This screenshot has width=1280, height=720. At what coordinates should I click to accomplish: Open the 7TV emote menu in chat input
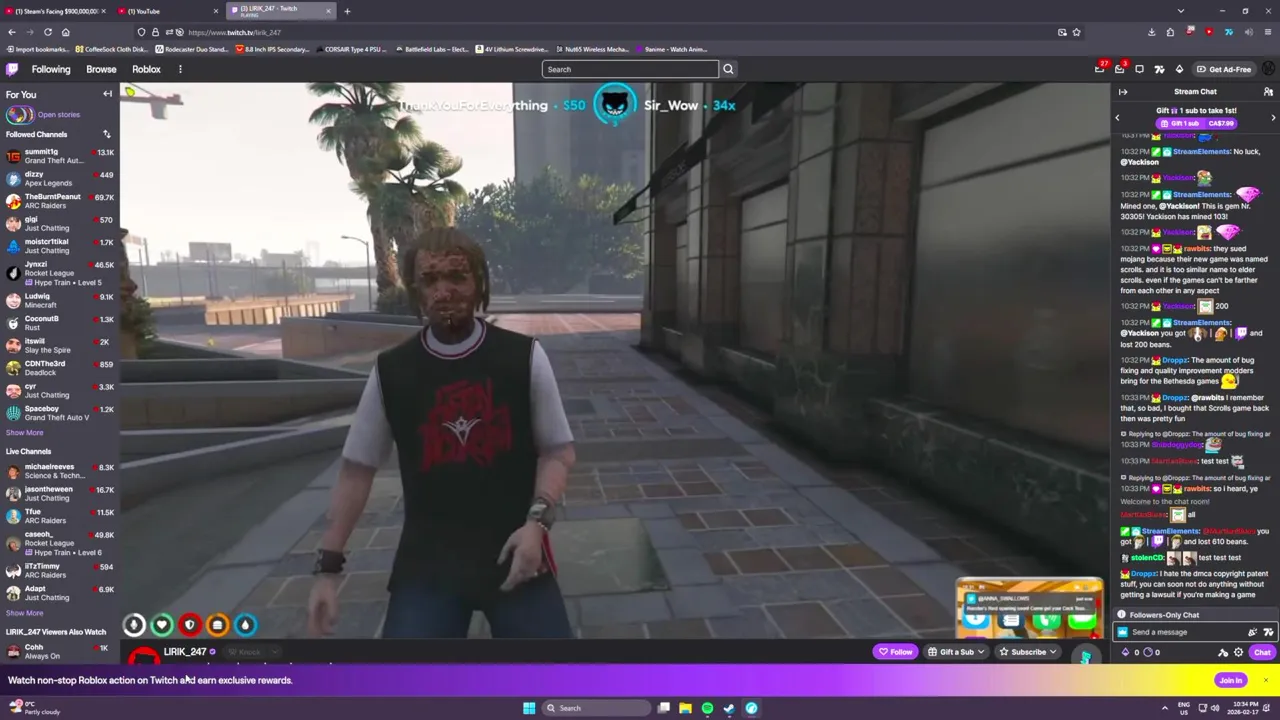pyautogui.click(x=1268, y=632)
